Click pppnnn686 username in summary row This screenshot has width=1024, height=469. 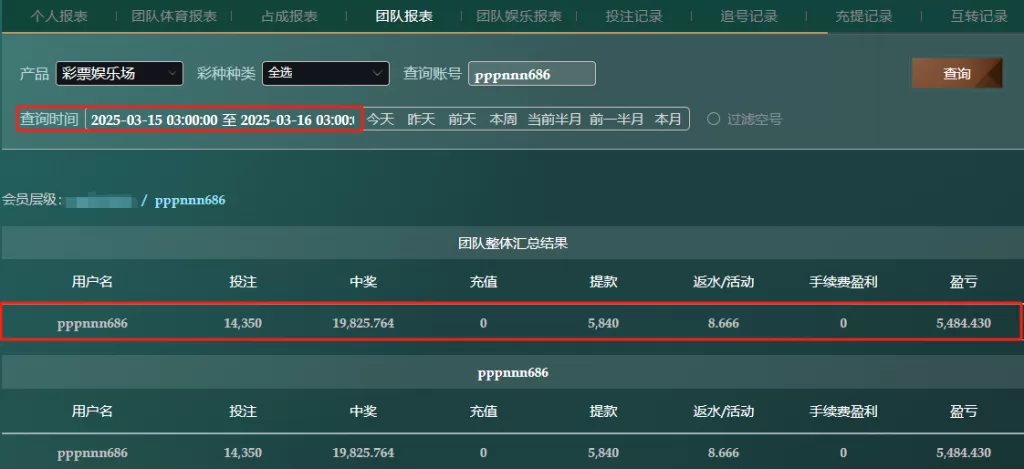[x=92, y=323]
